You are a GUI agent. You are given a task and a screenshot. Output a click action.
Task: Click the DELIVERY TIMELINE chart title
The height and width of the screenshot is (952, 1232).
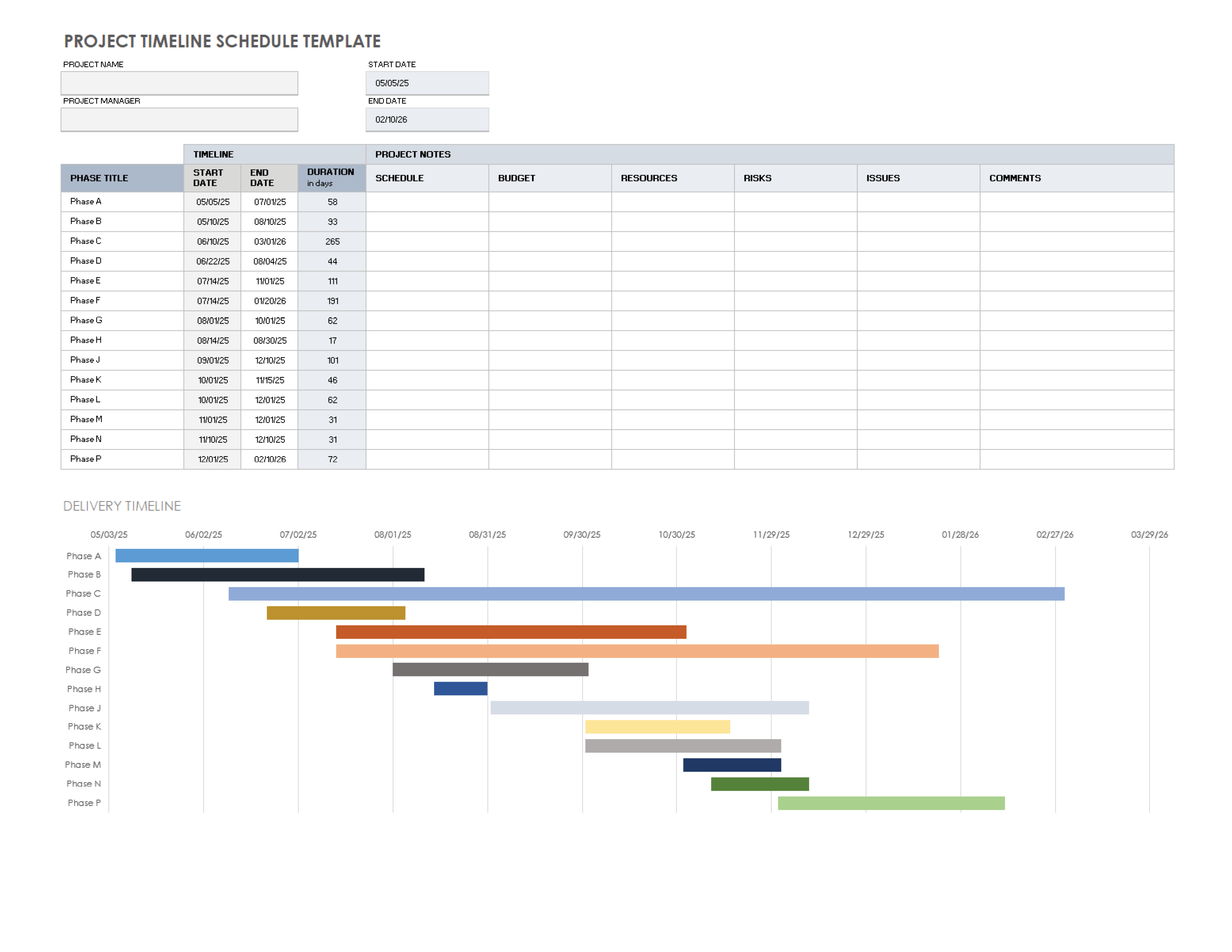pyautogui.click(x=122, y=506)
